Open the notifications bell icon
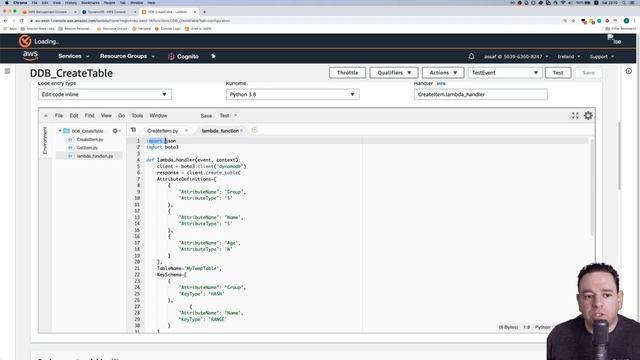The image size is (640, 360). [x=471, y=56]
